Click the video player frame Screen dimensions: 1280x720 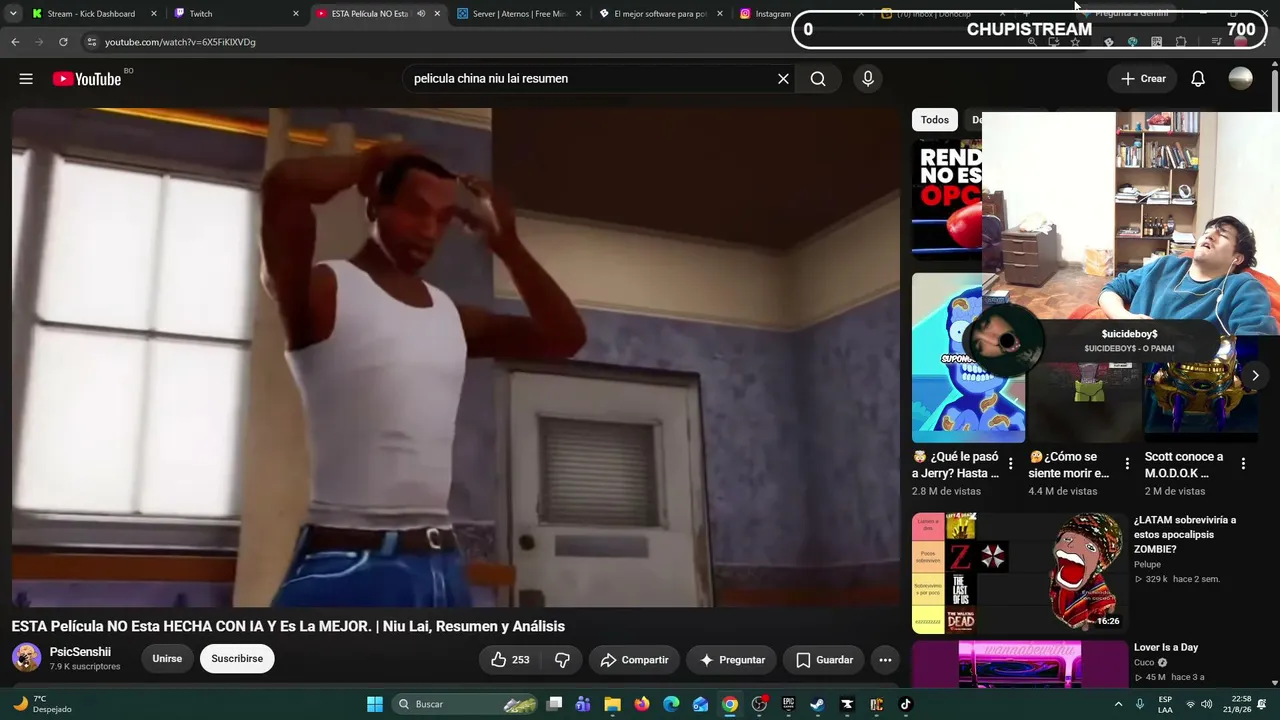[x=456, y=358]
